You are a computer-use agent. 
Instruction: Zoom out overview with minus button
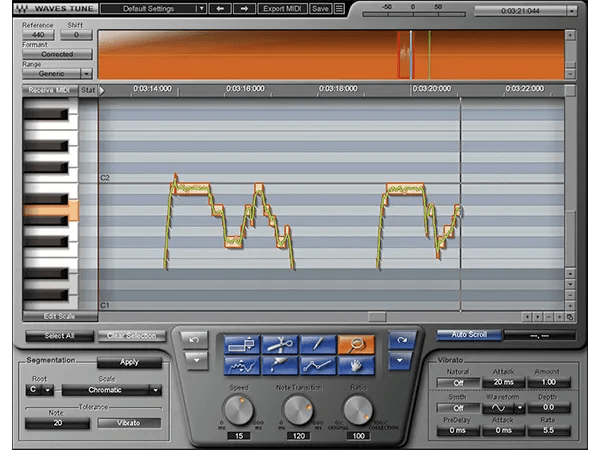pos(570,74)
